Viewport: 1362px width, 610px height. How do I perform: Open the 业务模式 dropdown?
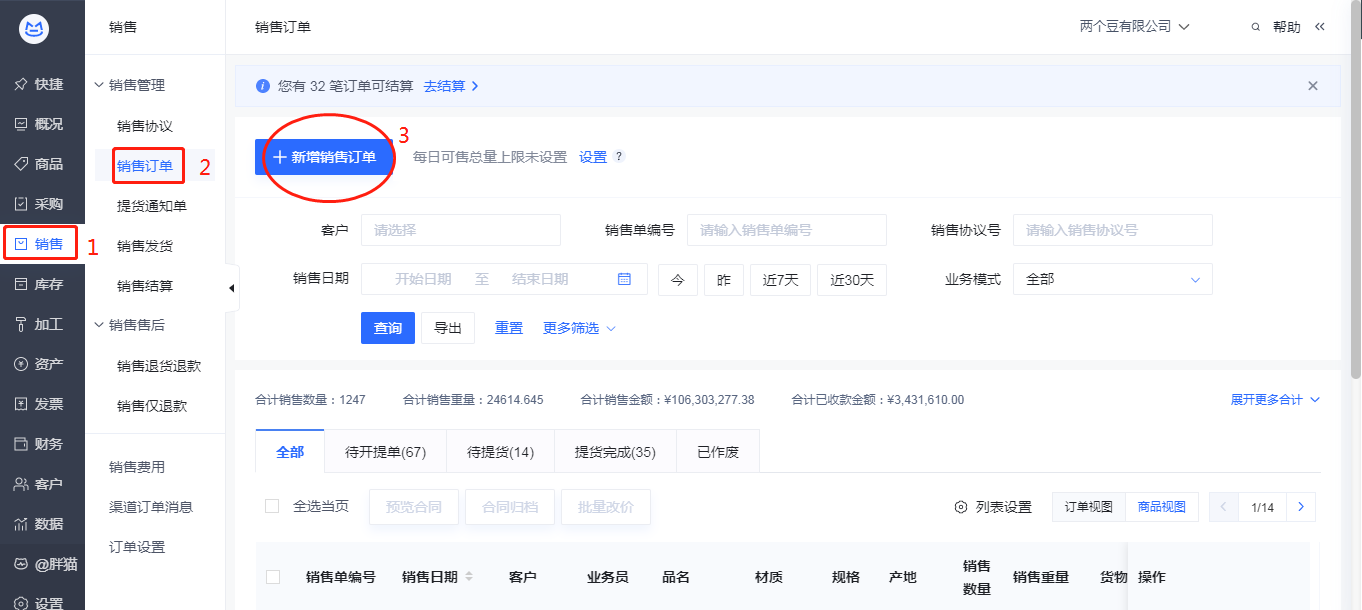click(x=1112, y=279)
